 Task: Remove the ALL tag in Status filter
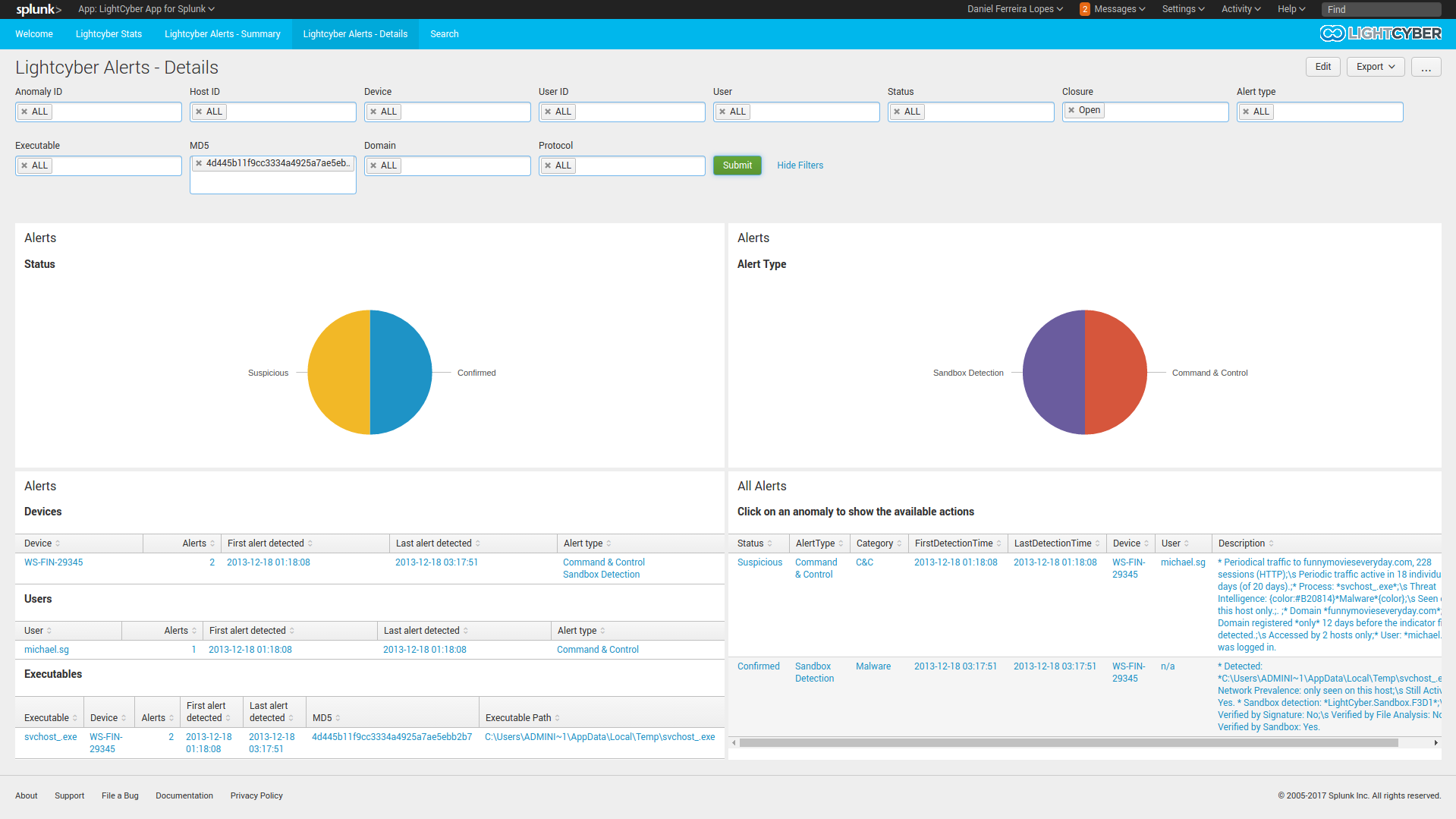pyautogui.click(x=898, y=112)
